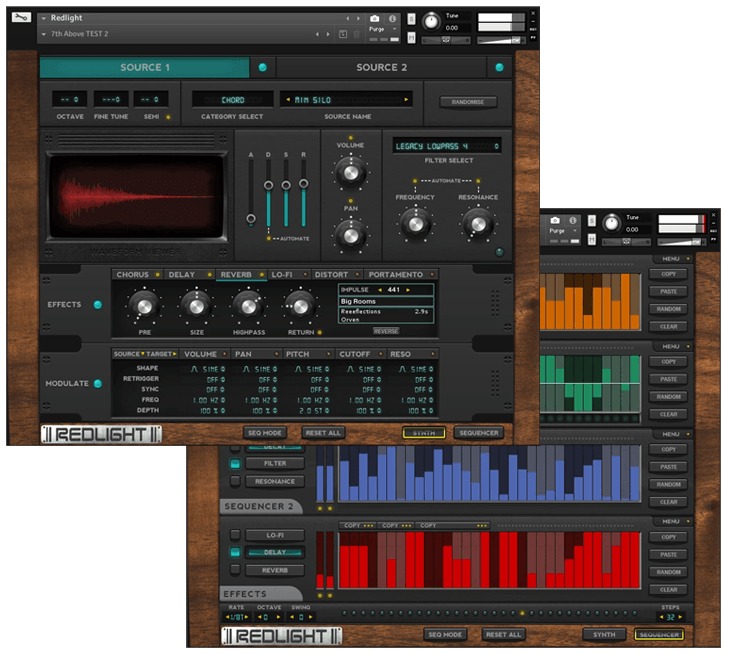Viewport: 730px width, 655px height.
Task: Toggle the Effects section on/off light
Action: click(98, 305)
